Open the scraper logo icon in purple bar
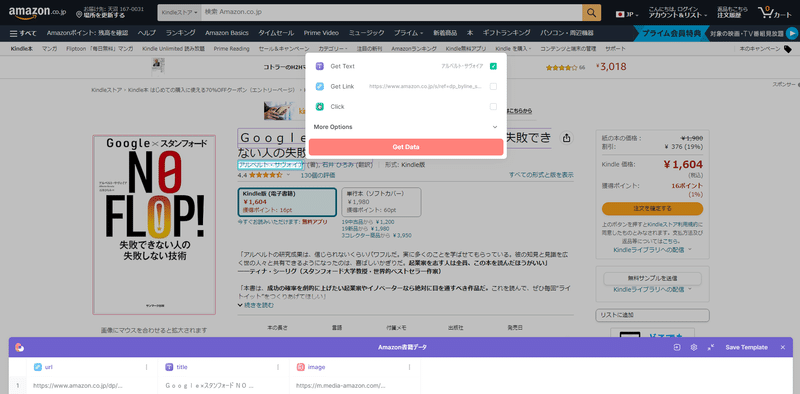 [19, 347]
